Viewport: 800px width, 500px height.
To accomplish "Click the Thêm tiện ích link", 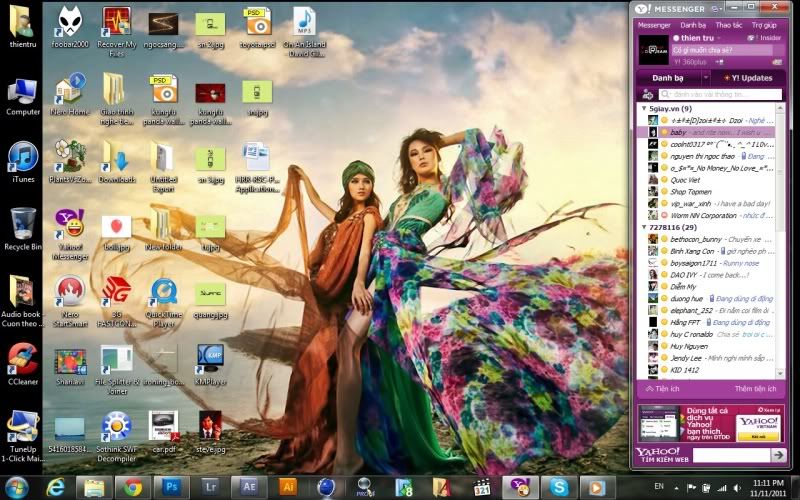I will point(756,388).
